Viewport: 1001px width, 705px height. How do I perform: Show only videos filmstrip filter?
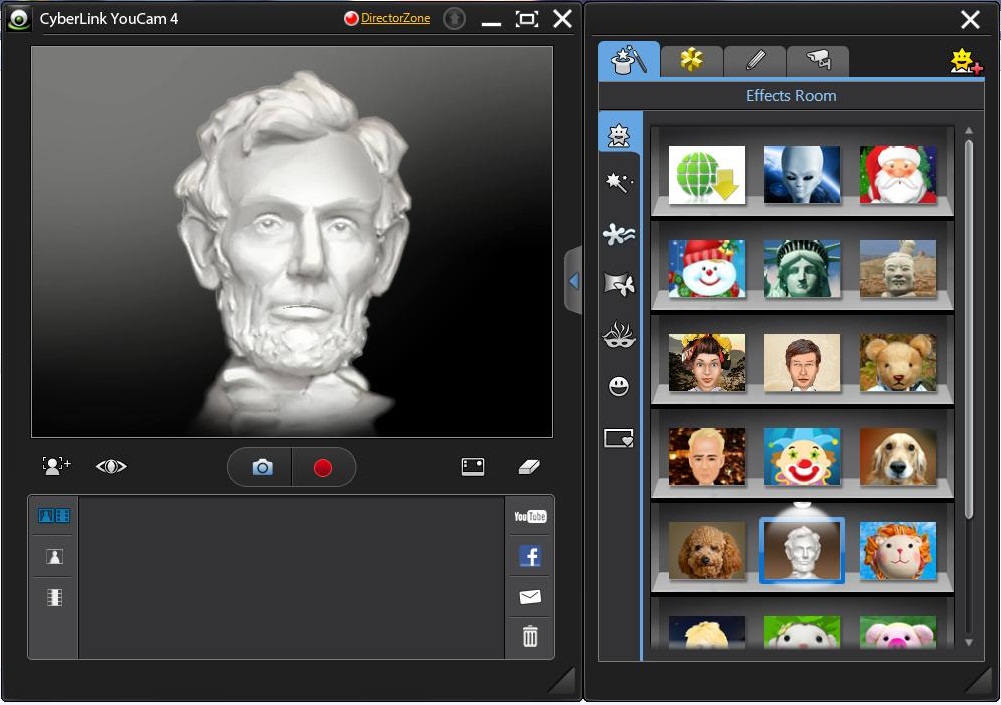coord(54,597)
